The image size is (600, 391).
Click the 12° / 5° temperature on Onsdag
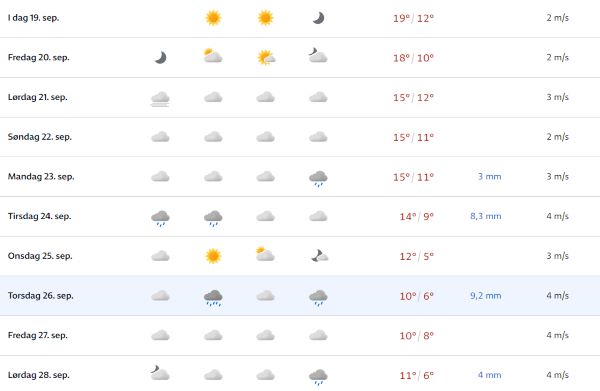416,256
